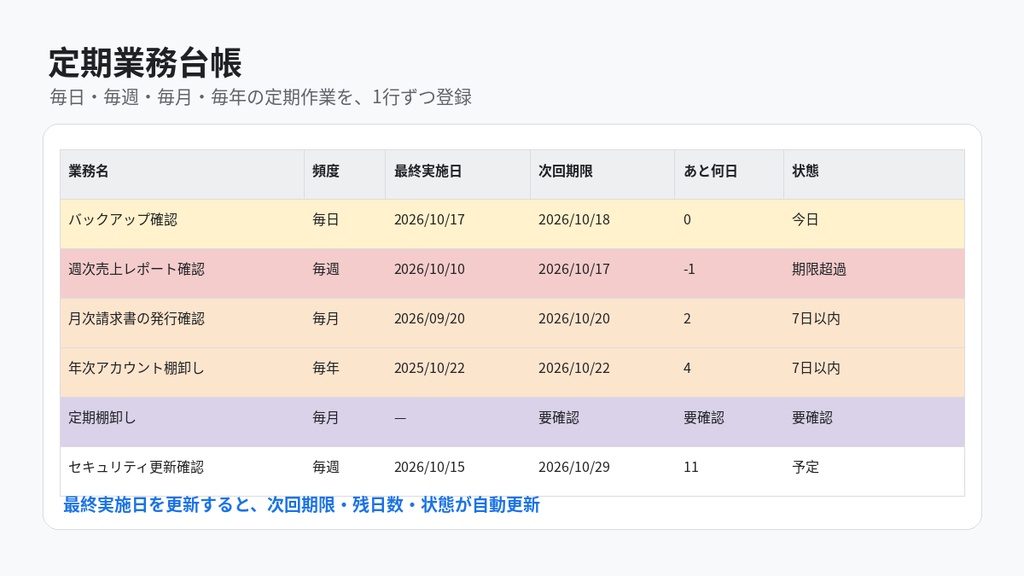
Task: Select the 毎年 frequency cell
Action: point(345,372)
